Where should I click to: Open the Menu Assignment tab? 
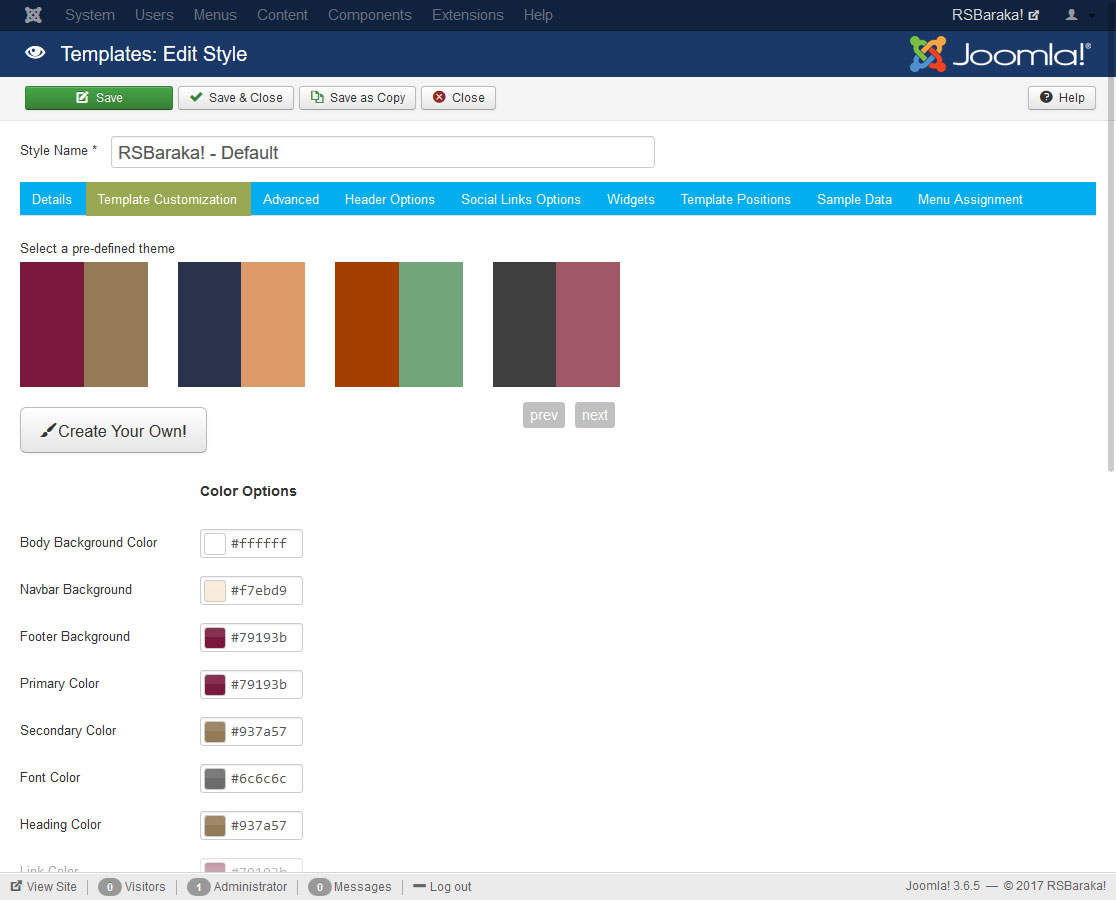point(970,199)
